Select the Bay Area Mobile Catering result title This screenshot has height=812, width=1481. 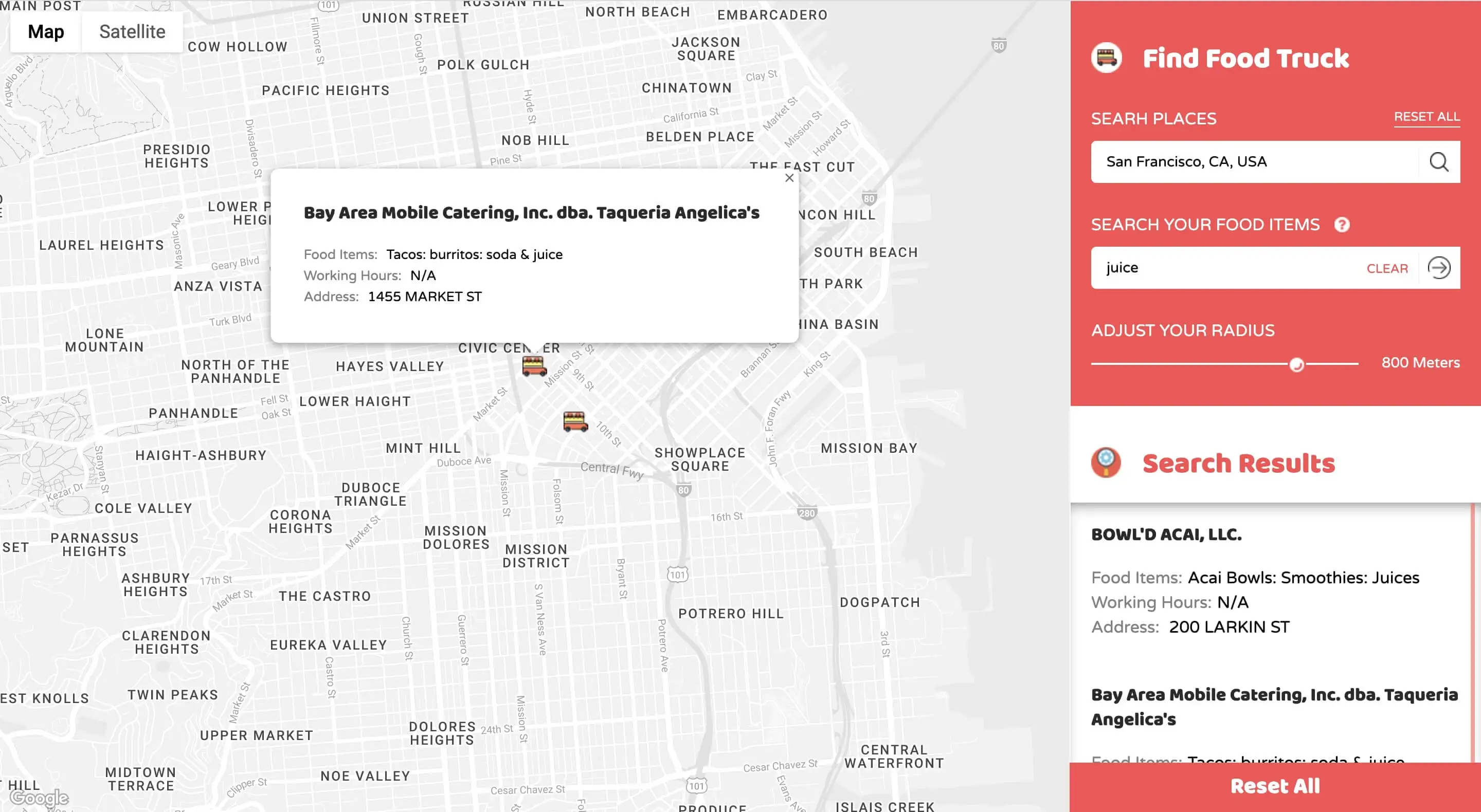coord(1274,707)
